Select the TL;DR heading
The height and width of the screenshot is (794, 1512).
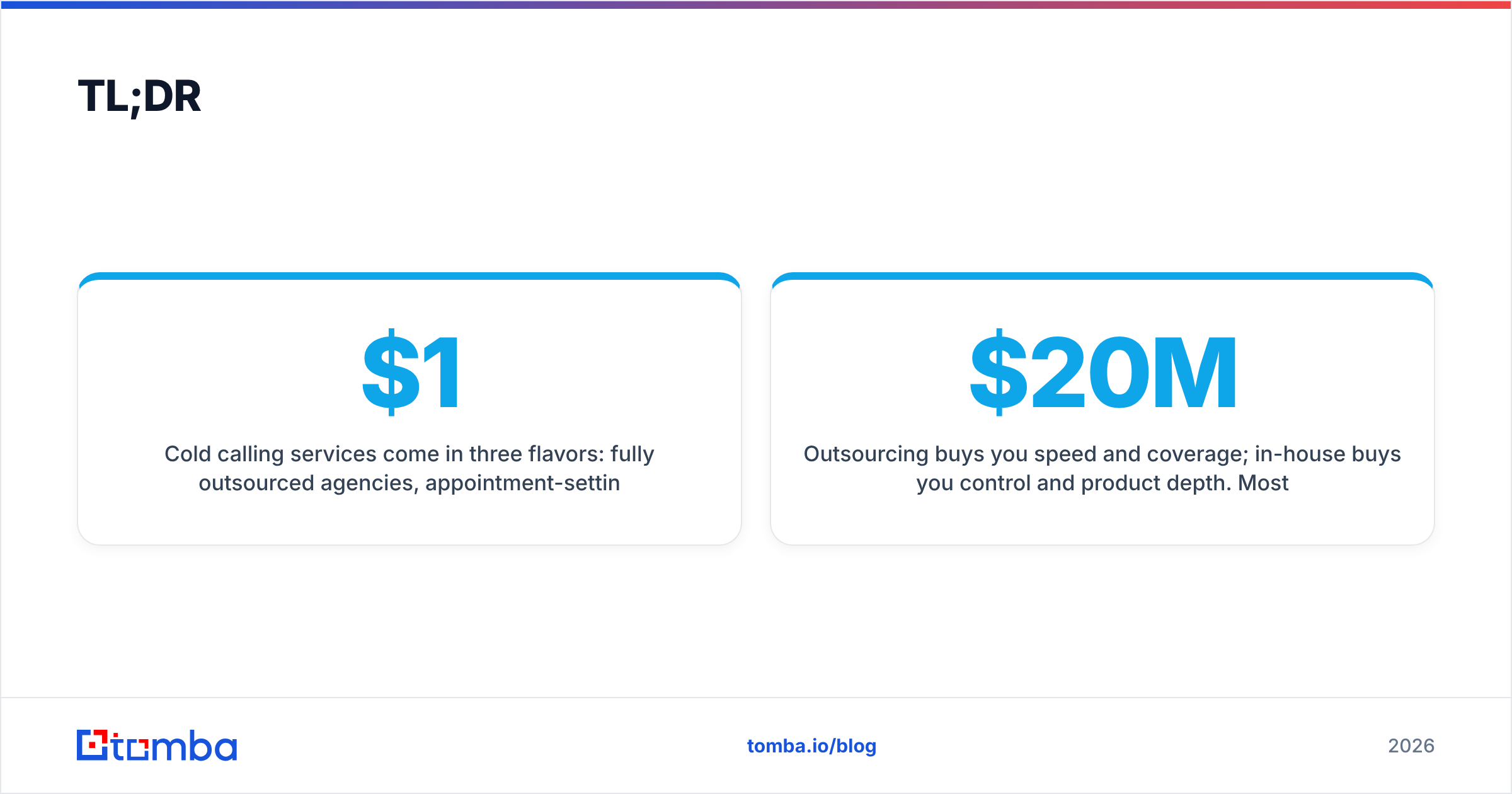pos(139,96)
